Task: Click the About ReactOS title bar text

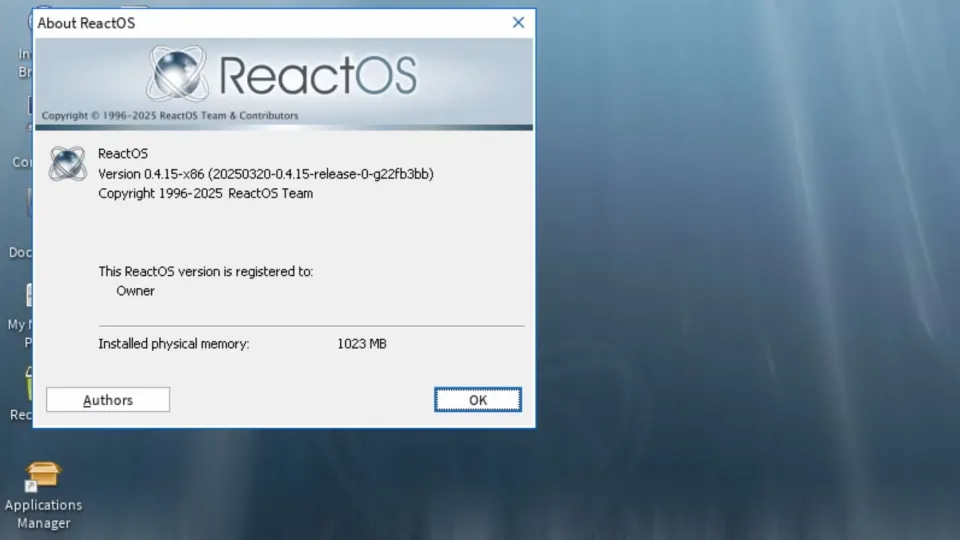Action: tap(86, 22)
